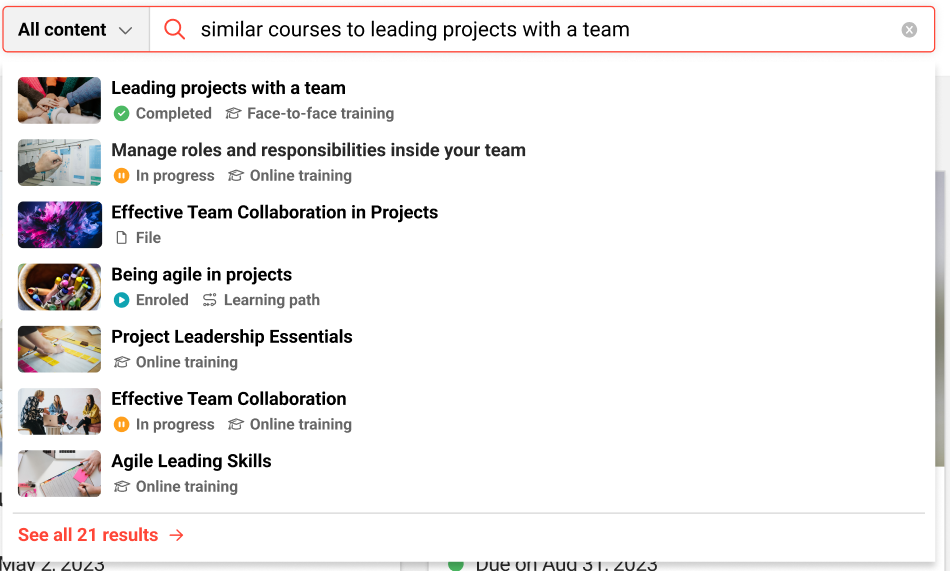Click the Face-to-face training graduation cap icon
This screenshot has width=950, height=571.
coord(233,114)
